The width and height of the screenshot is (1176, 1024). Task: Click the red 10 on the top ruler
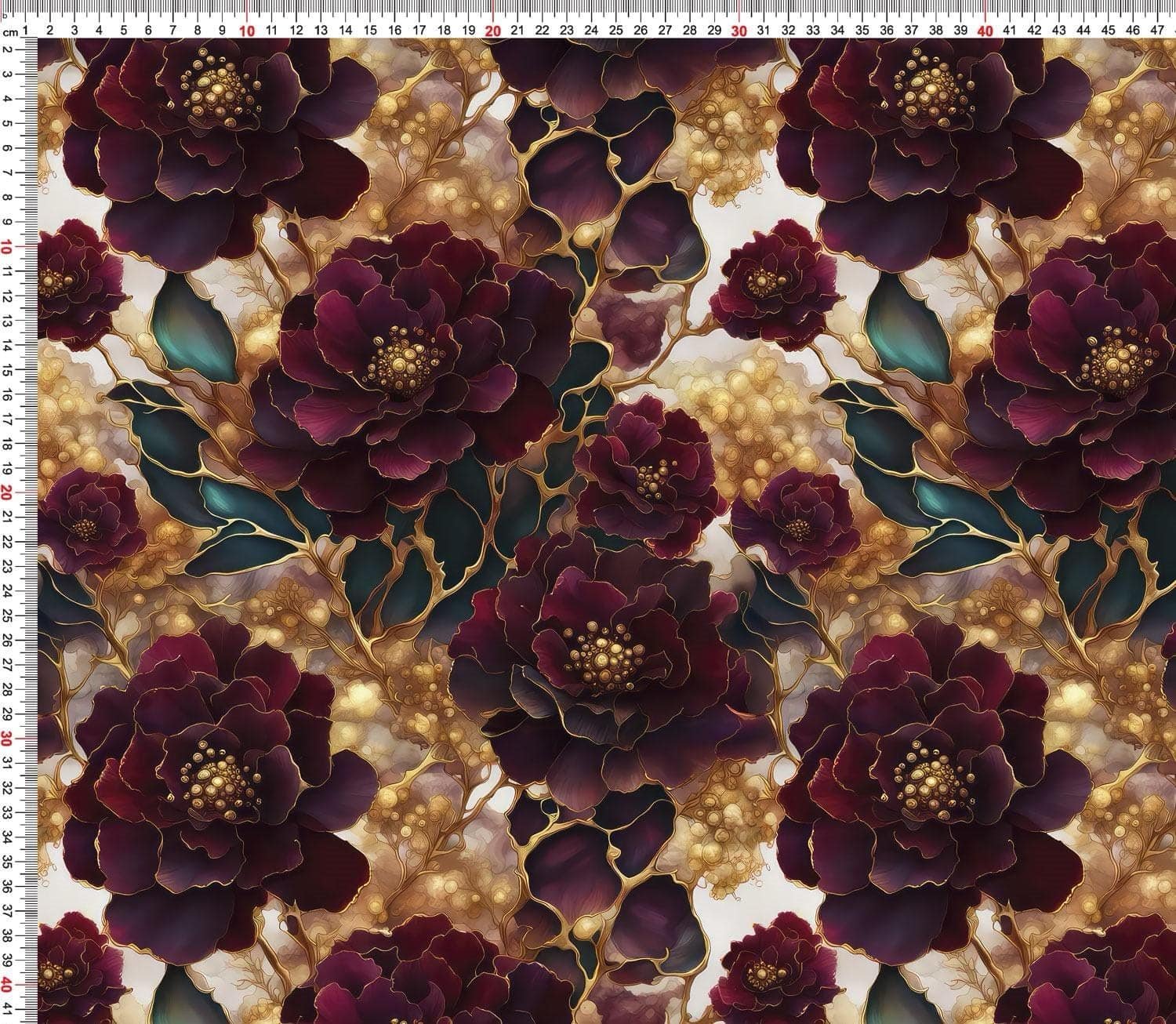(247, 31)
